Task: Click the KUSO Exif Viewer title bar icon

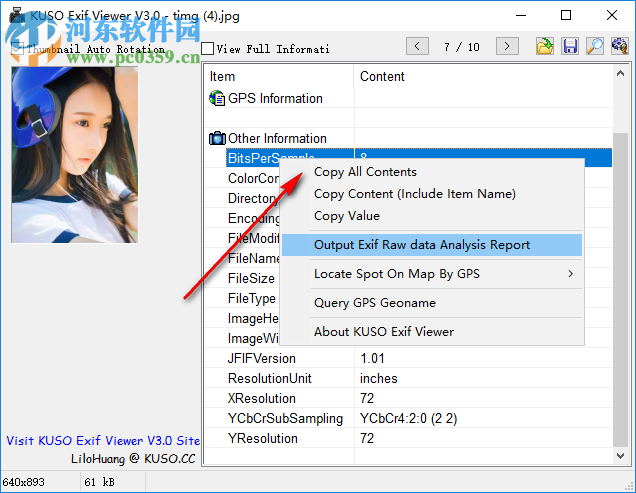Action: click(x=17, y=15)
